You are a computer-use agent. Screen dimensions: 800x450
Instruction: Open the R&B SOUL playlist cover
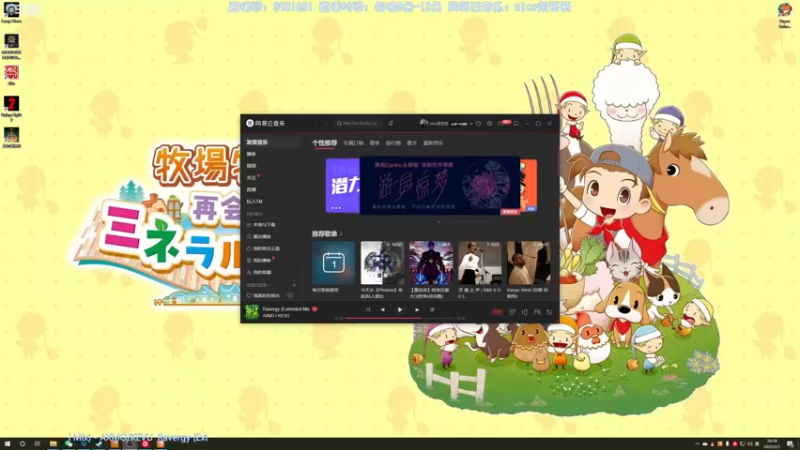pyautogui.click(x=480, y=263)
